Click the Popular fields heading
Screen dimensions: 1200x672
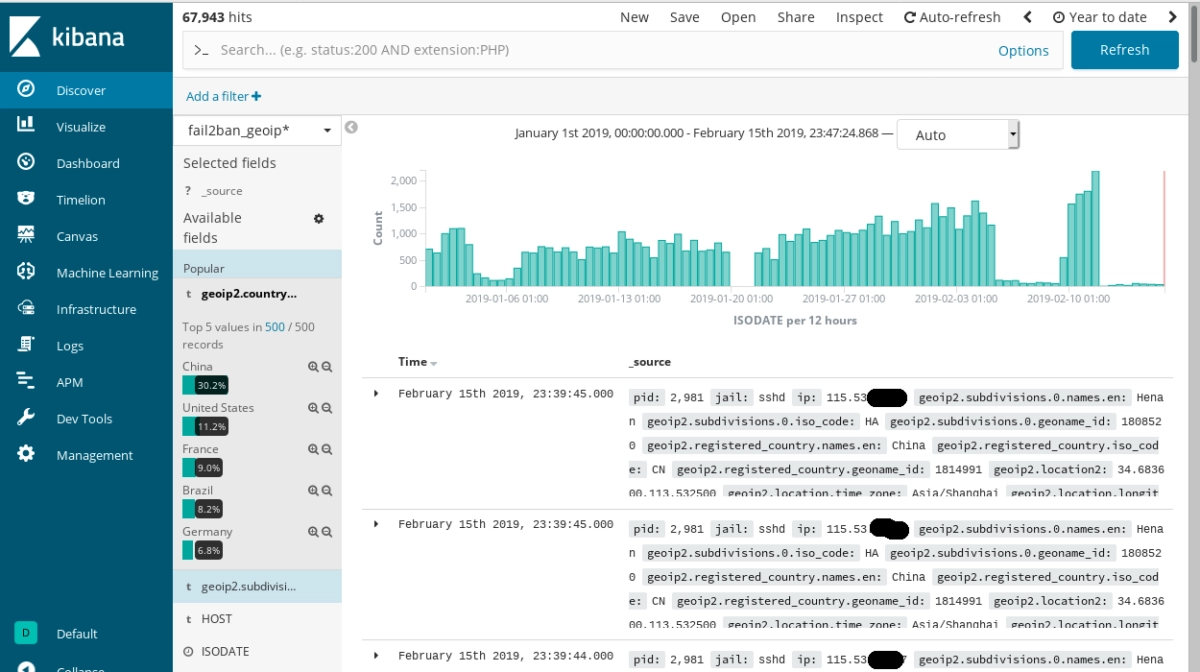[204, 268]
